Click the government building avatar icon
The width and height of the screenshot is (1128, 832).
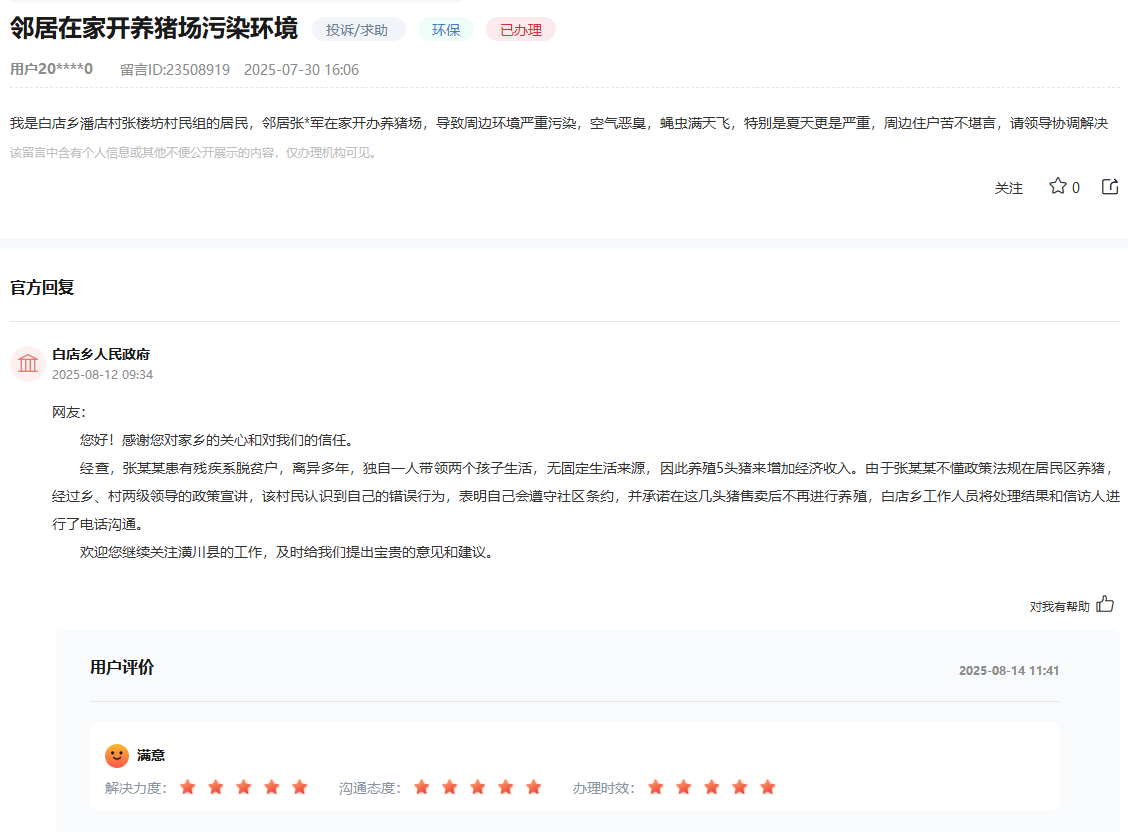click(x=28, y=364)
